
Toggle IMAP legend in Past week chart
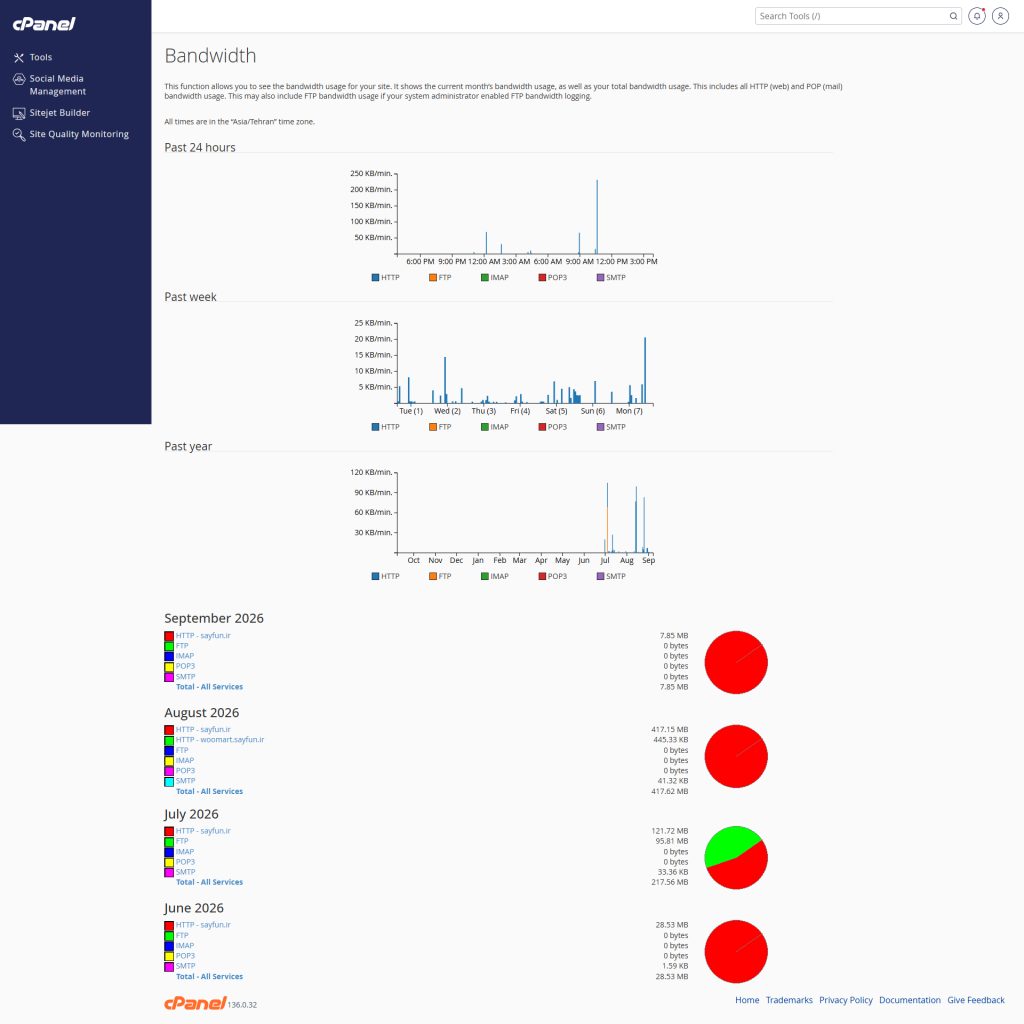(494, 427)
